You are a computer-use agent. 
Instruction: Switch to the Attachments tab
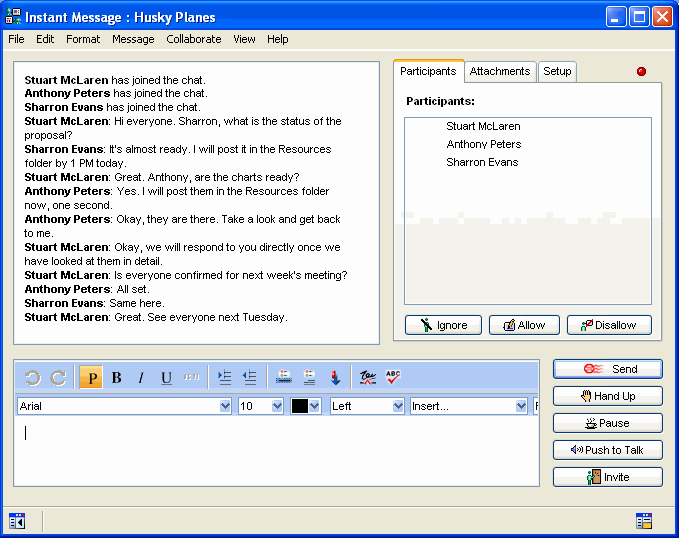point(500,72)
